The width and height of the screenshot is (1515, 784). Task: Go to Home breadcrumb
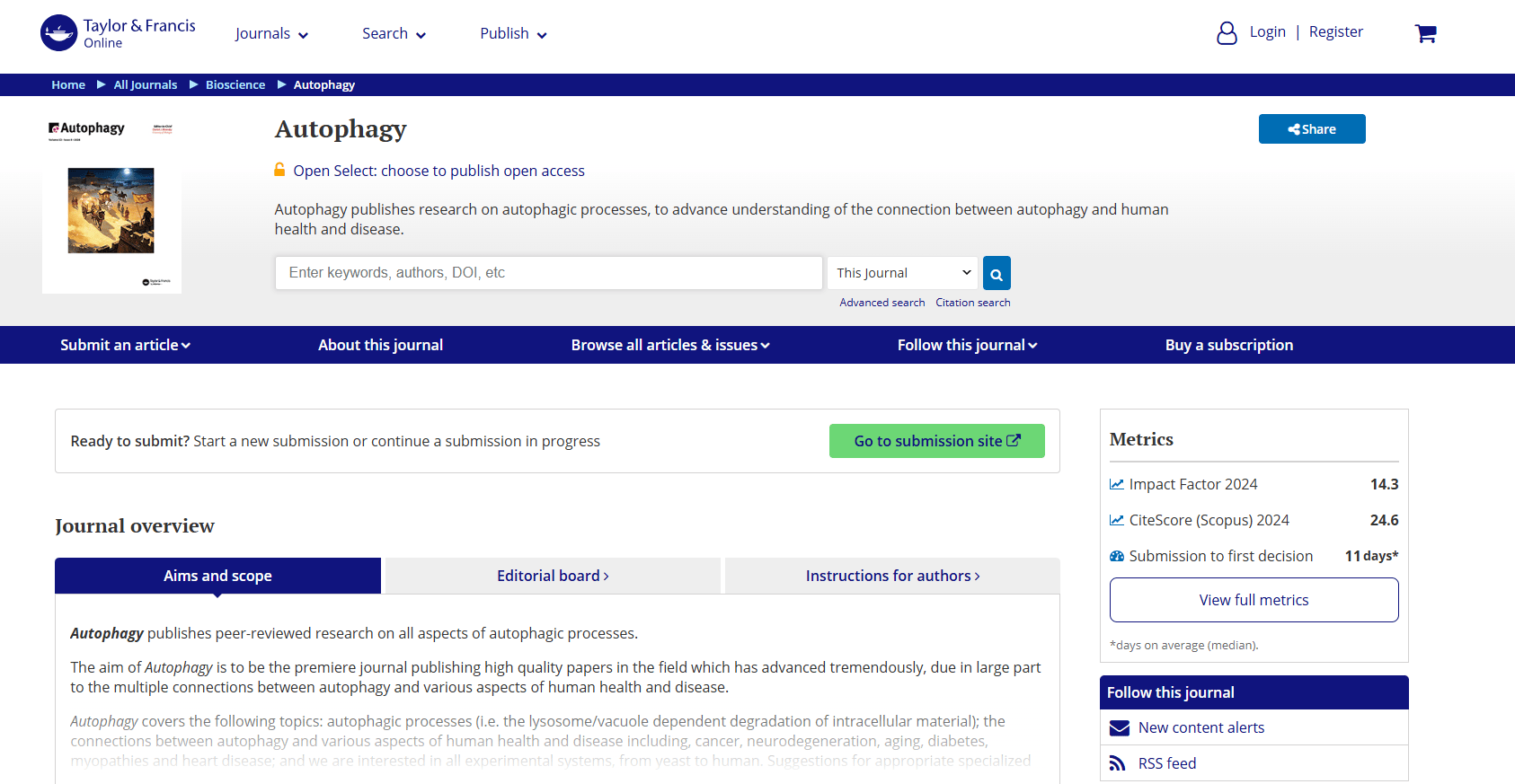point(68,84)
